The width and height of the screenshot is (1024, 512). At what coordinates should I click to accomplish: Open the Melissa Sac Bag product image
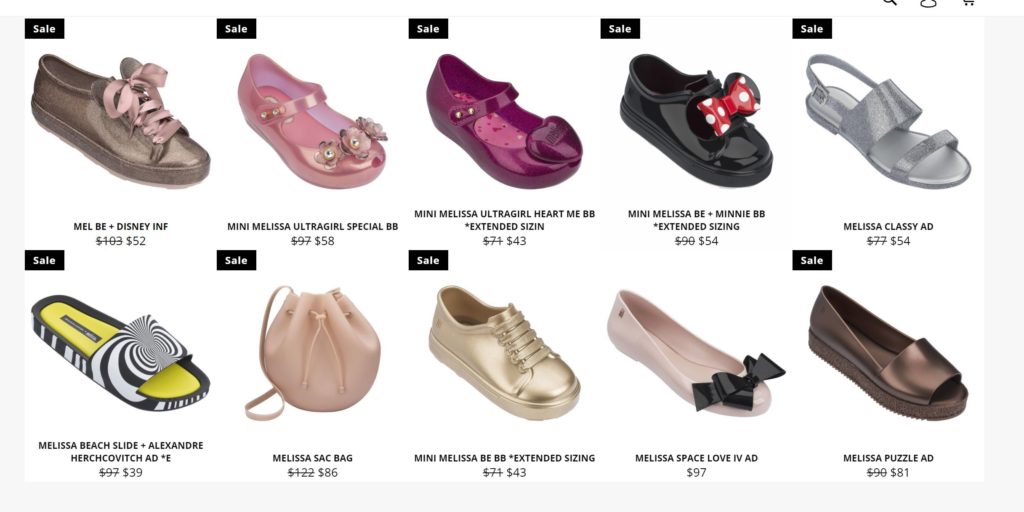[312, 353]
